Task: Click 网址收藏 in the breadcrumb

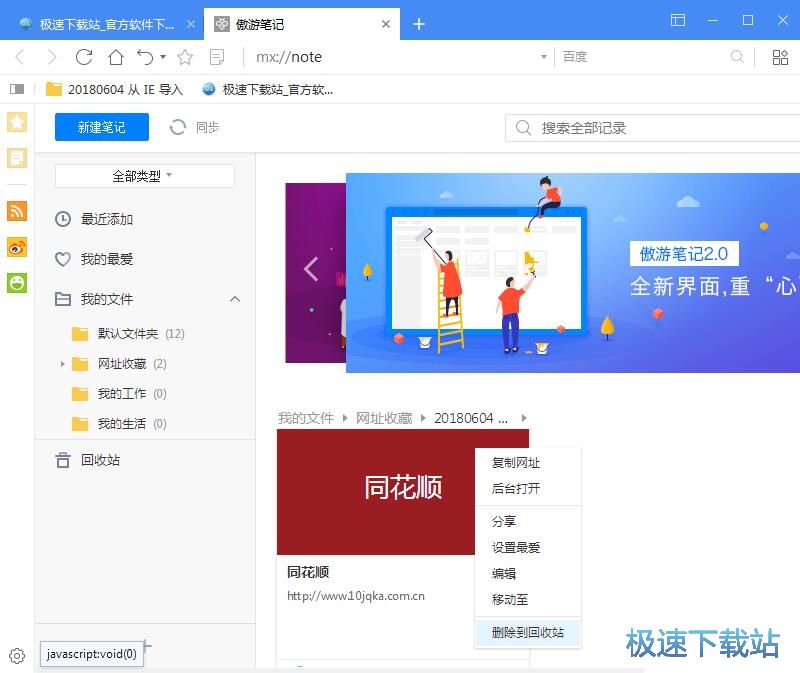Action: pyautogui.click(x=384, y=418)
